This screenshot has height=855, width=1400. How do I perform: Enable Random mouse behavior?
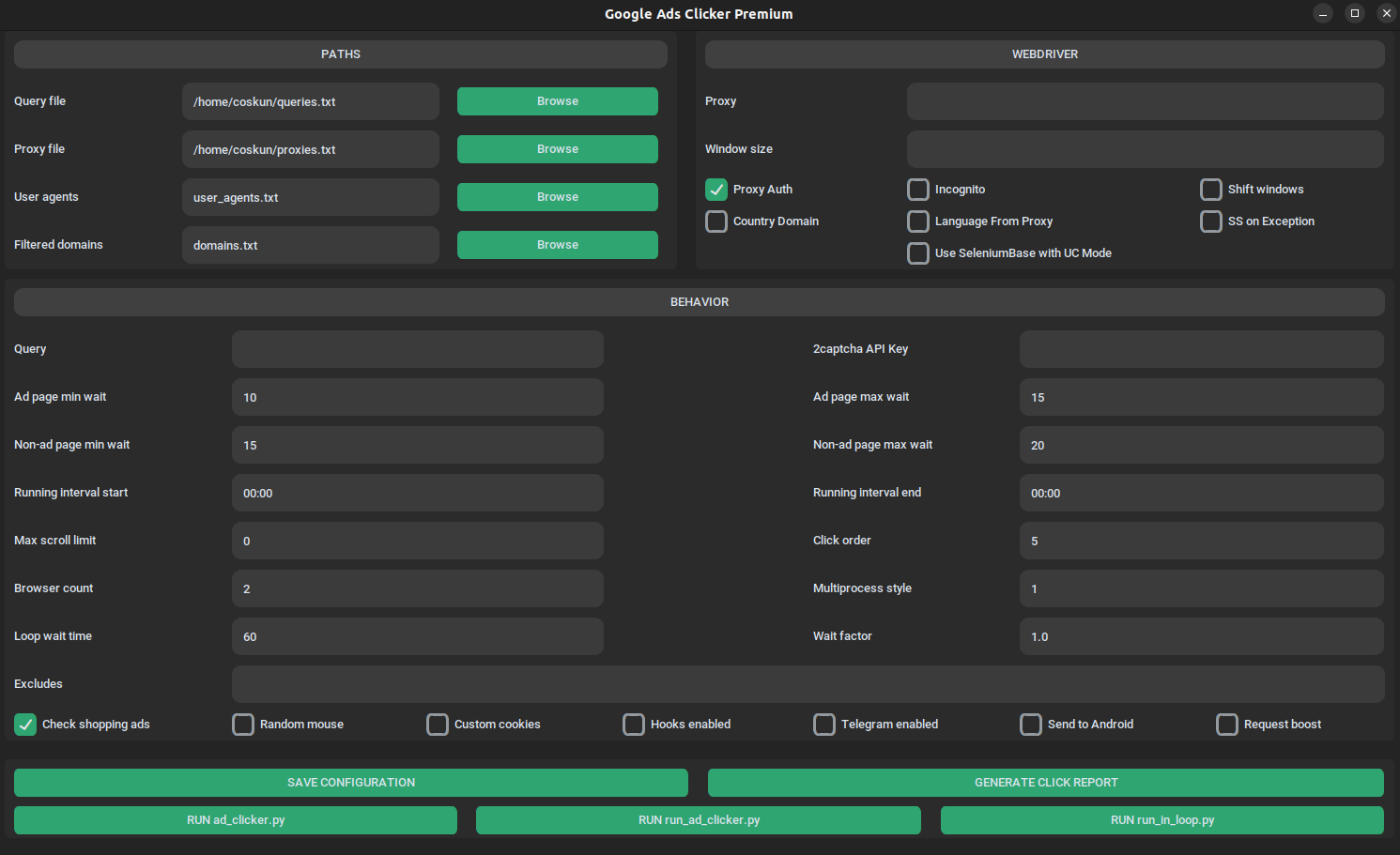[x=242, y=724]
